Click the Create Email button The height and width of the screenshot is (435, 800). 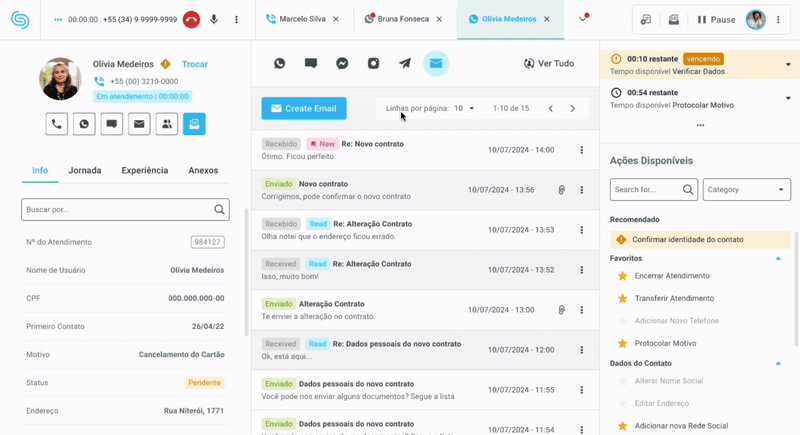click(x=304, y=108)
